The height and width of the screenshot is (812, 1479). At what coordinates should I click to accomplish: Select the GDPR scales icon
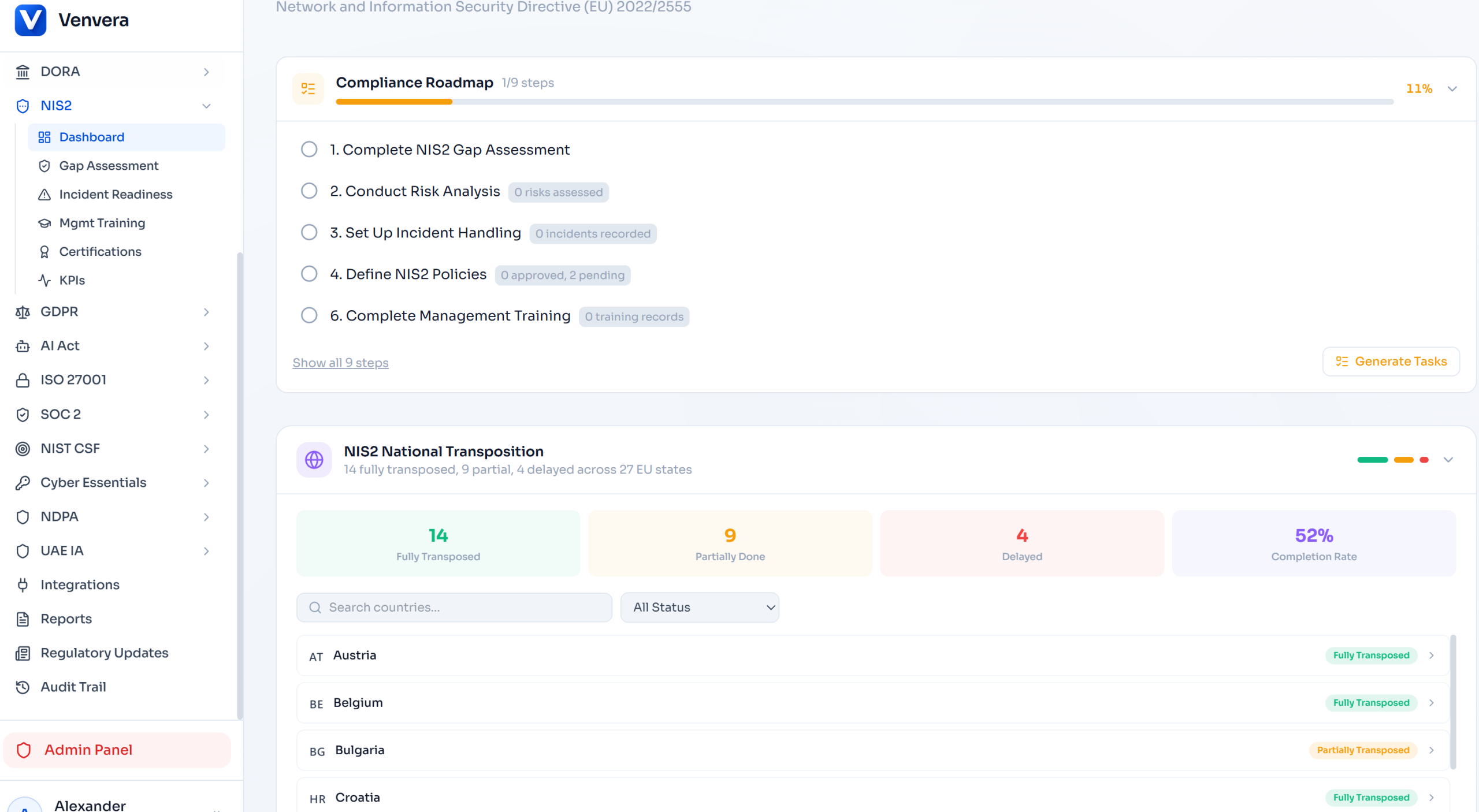23,311
